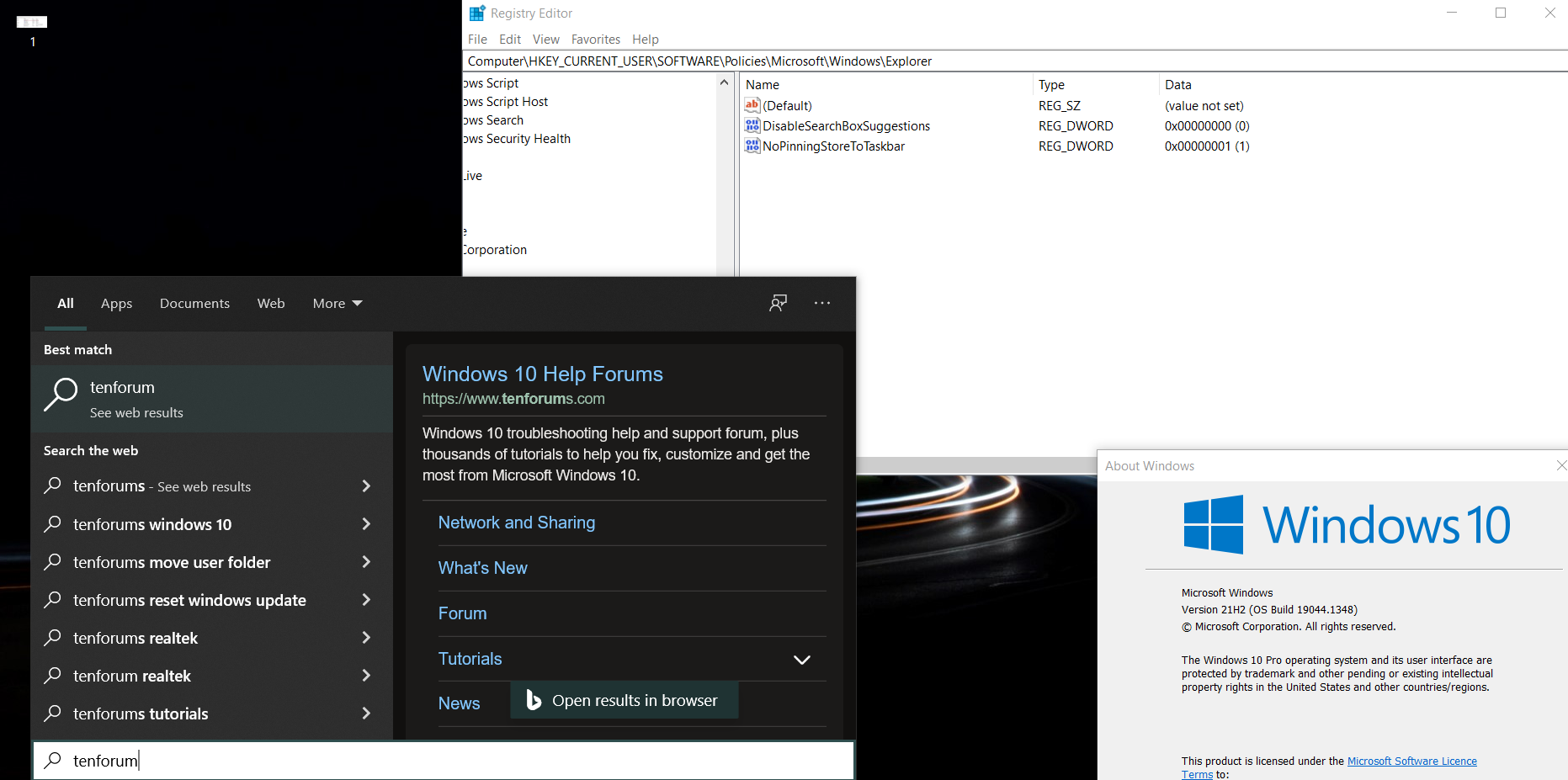Open the Forum link
This screenshot has height=780, width=1568.
coord(462,613)
